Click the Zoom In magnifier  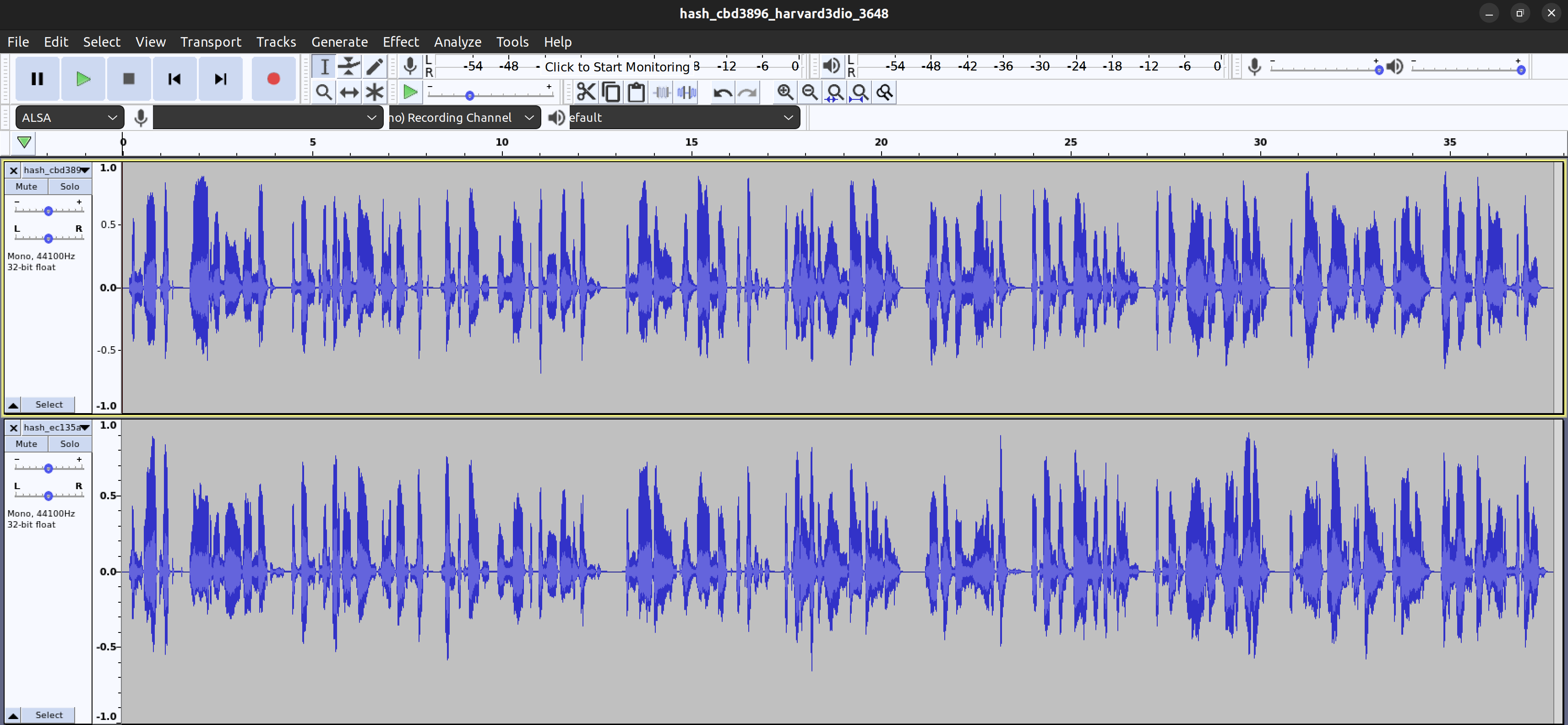pos(785,93)
